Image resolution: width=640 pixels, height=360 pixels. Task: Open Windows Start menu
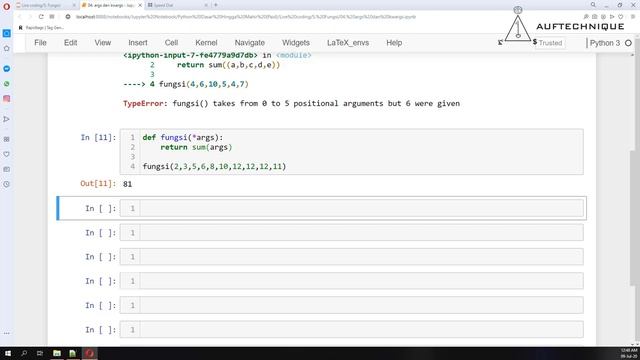tap(8, 353)
